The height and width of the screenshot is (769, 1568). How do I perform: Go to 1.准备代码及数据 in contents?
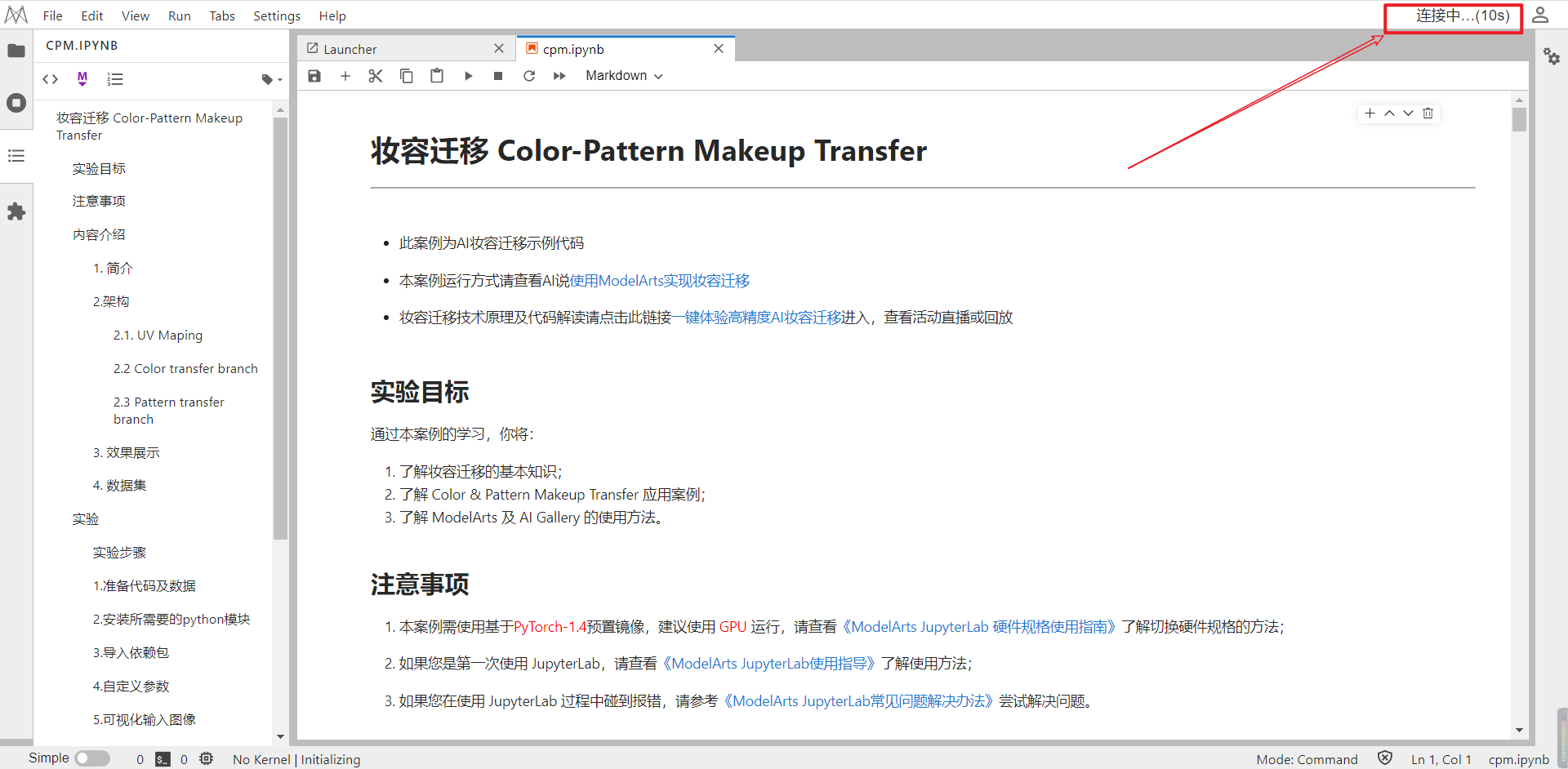144,585
